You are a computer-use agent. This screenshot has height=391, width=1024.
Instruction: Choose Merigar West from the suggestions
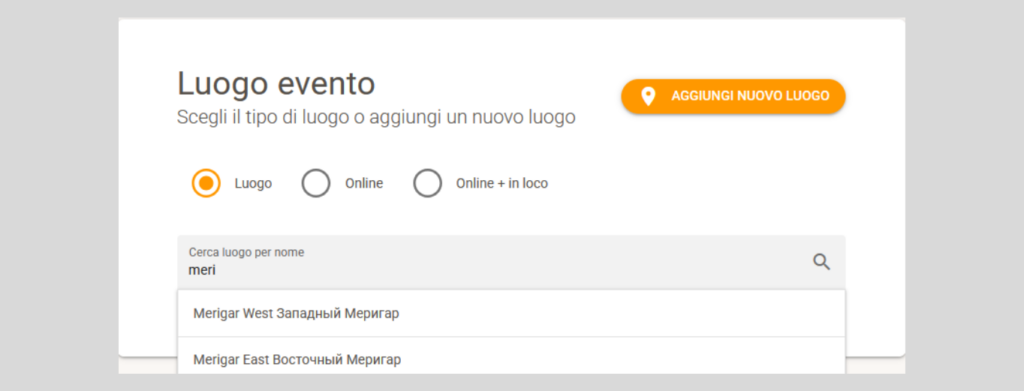(x=511, y=313)
